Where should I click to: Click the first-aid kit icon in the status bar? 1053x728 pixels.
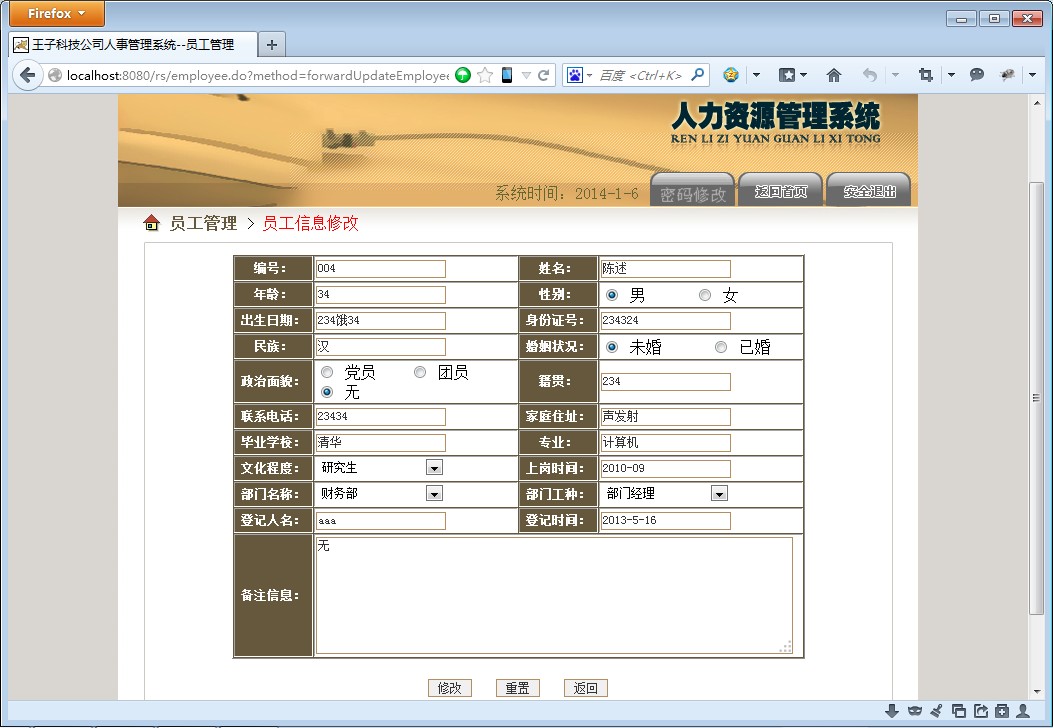pos(1002,711)
